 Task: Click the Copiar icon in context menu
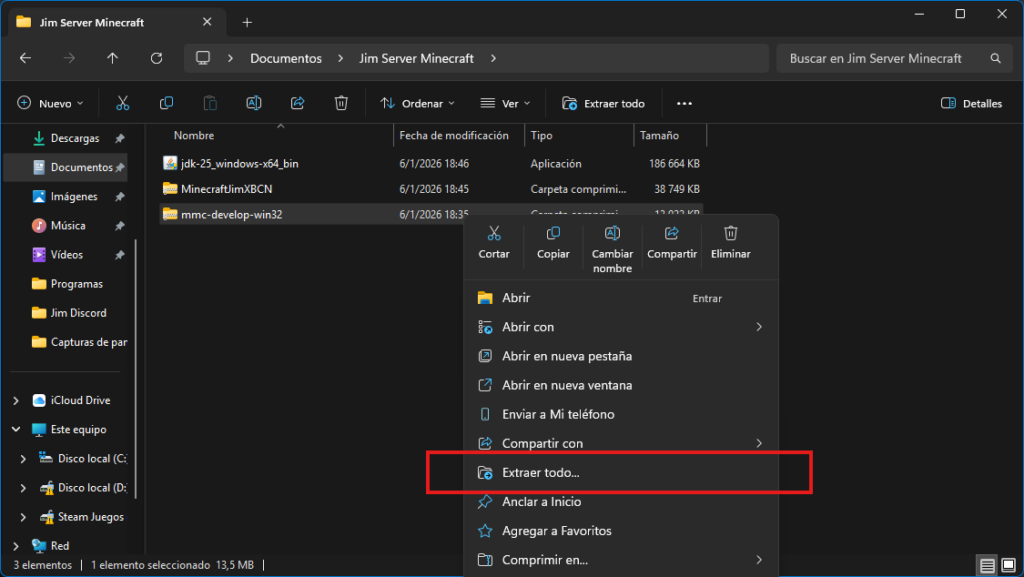point(553,234)
